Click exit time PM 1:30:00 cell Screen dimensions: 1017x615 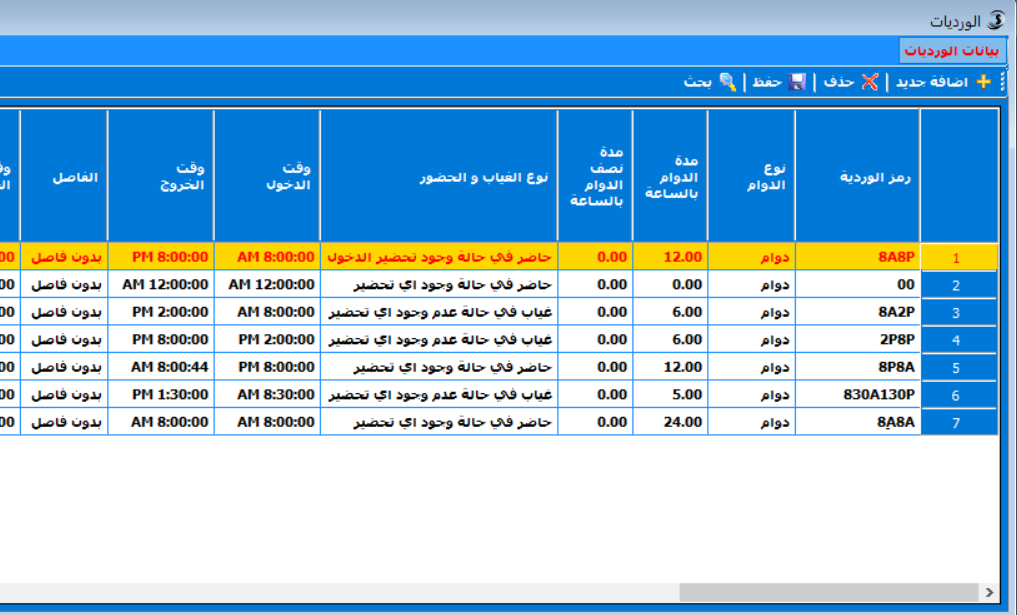[x=161, y=394]
